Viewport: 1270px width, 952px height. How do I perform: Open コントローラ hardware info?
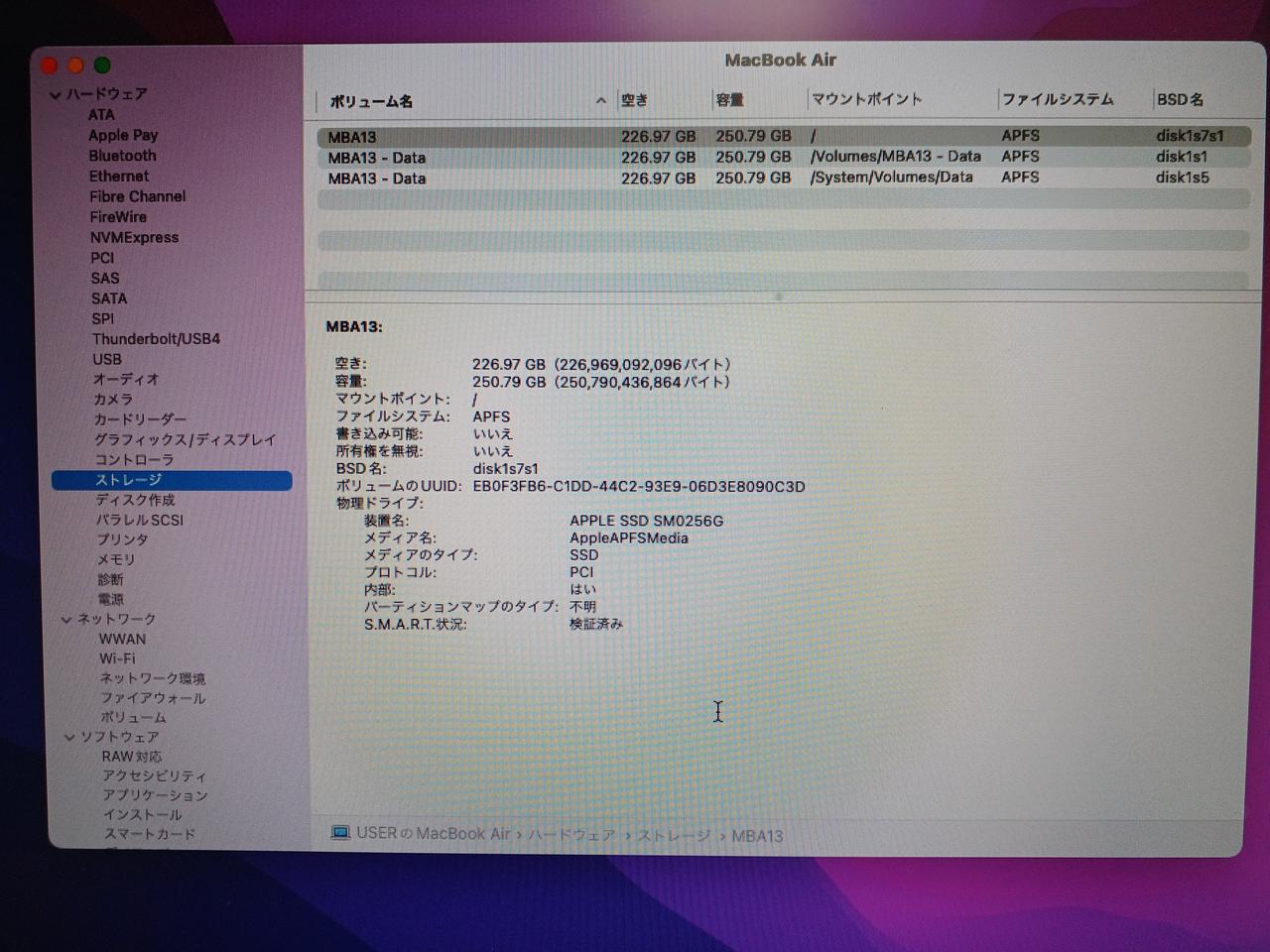[x=134, y=460]
